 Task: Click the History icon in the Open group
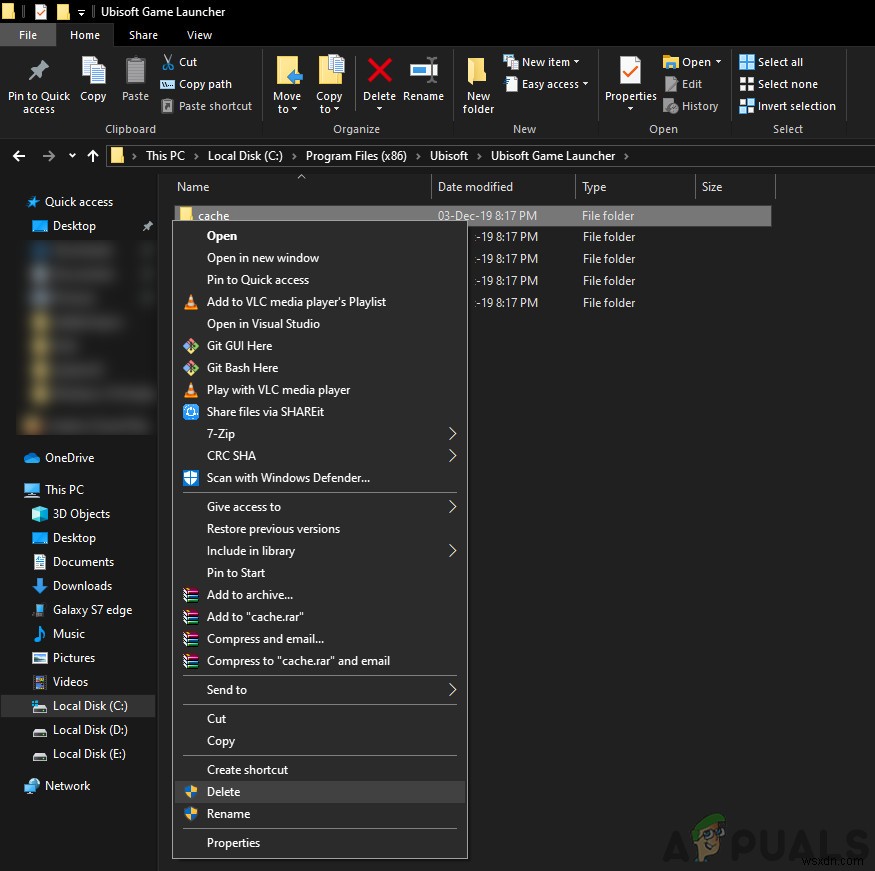click(691, 106)
